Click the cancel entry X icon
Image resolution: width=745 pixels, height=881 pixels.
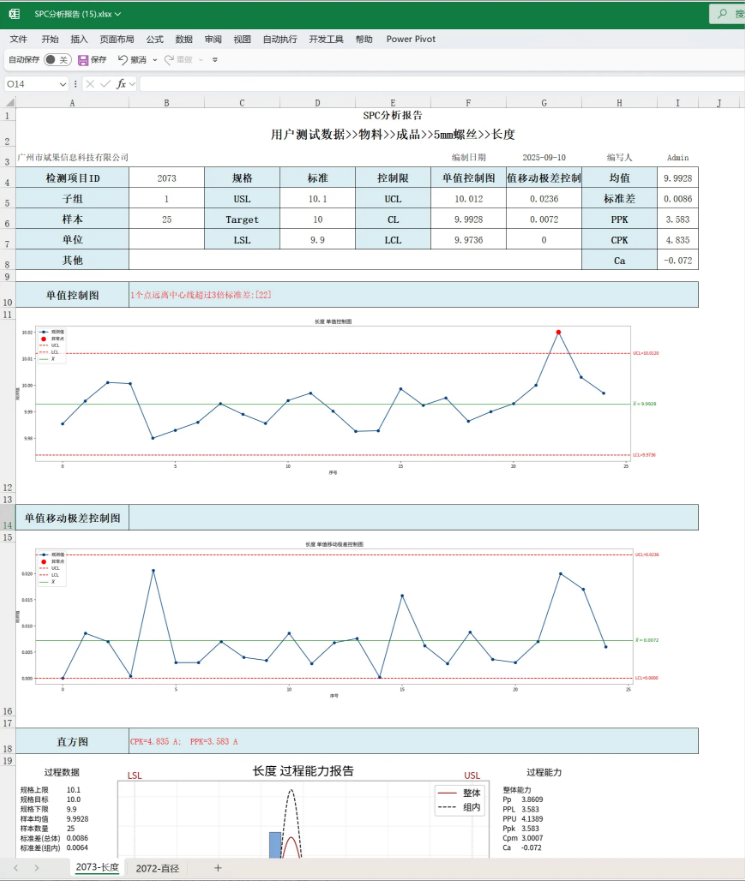(89, 84)
